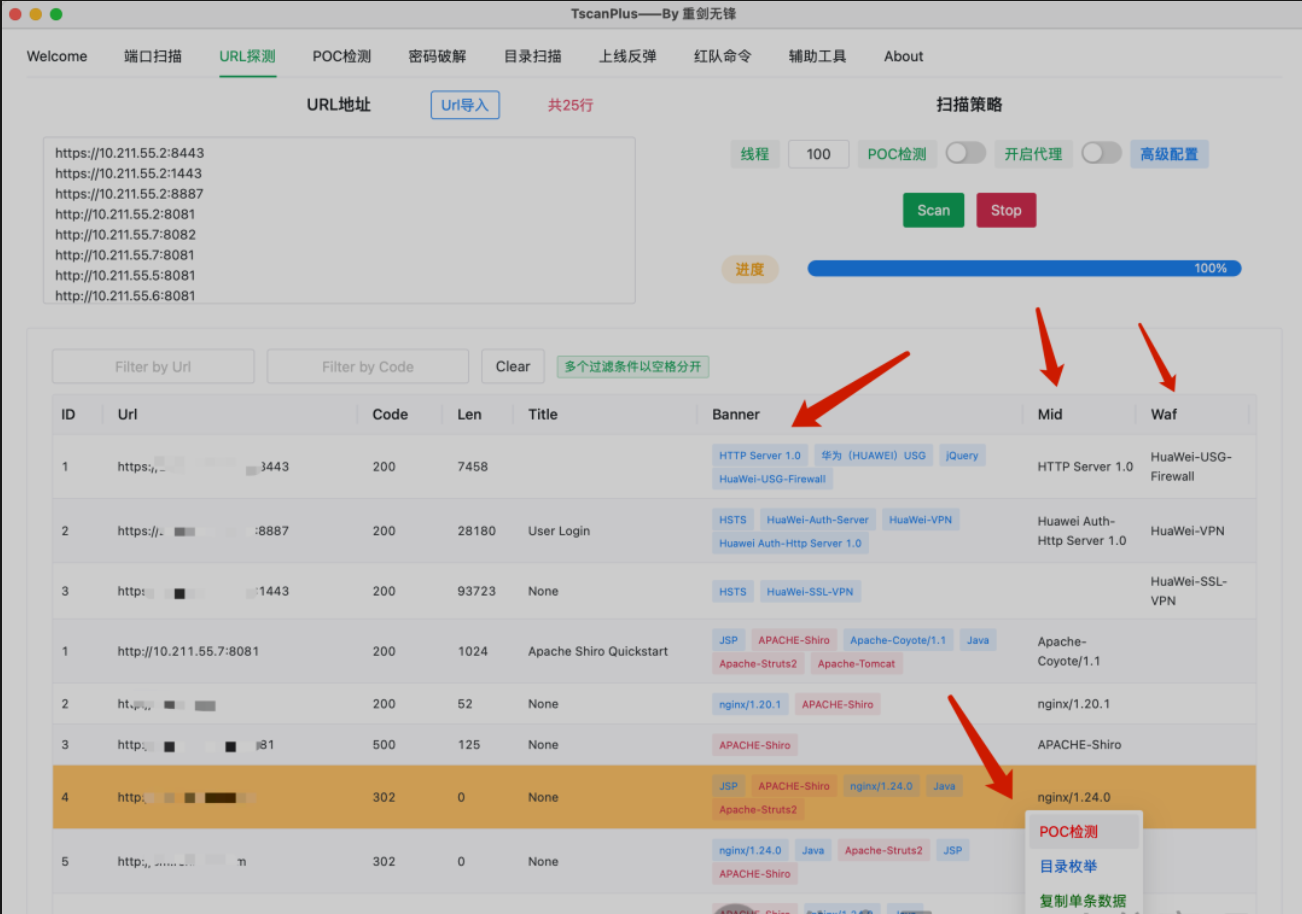Click the Apache-Tomcat banner tag

856,663
